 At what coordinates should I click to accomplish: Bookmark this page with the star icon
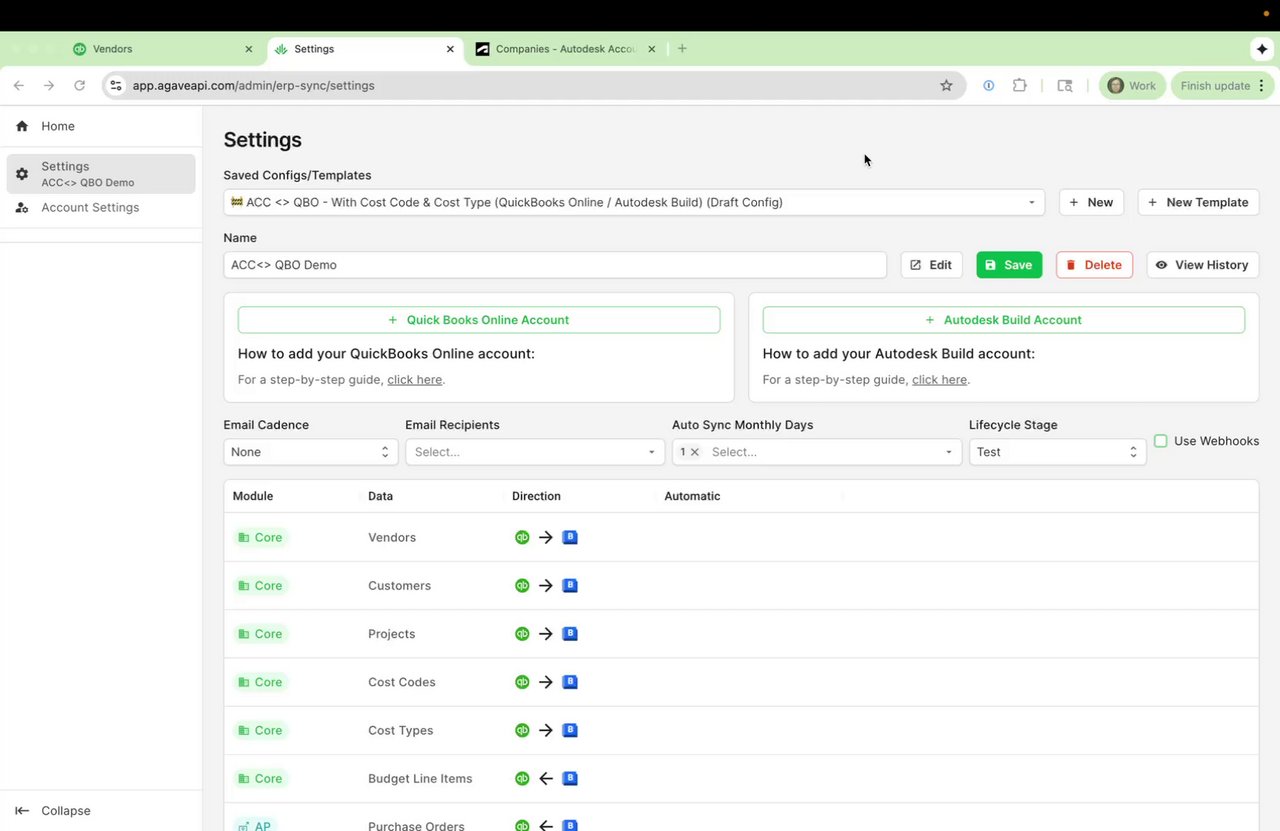[x=946, y=86]
